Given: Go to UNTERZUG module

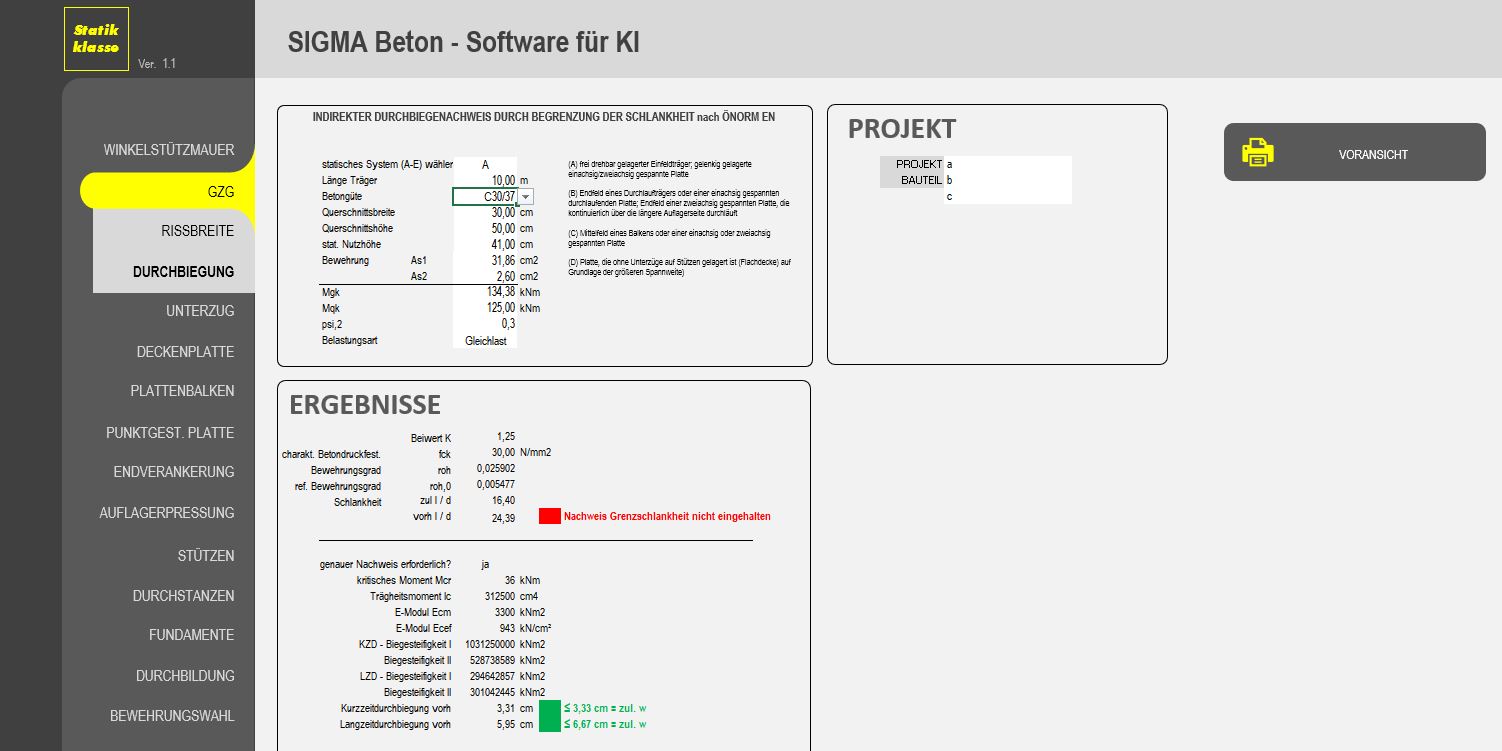Looking at the screenshot, I should pyautogui.click(x=200, y=311).
